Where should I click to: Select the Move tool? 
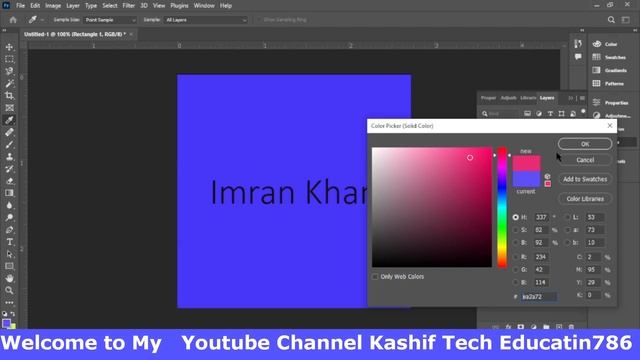[9, 47]
